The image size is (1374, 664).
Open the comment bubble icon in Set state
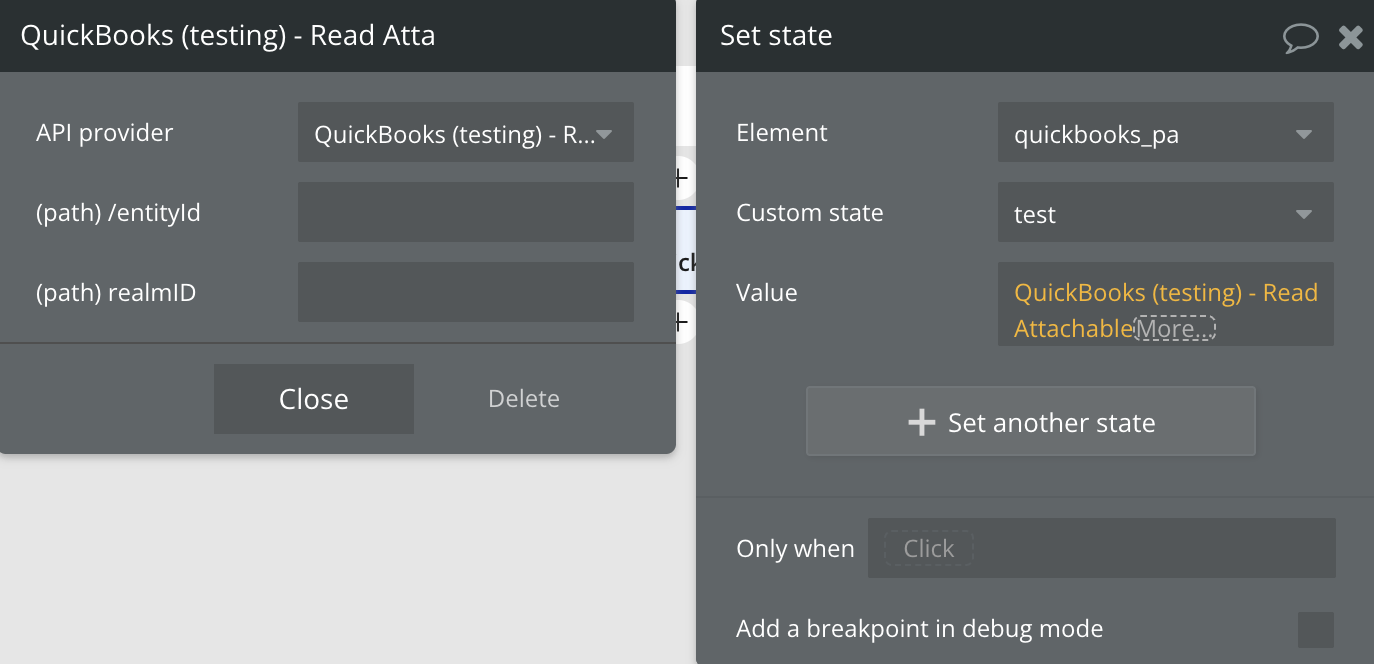click(x=1300, y=38)
